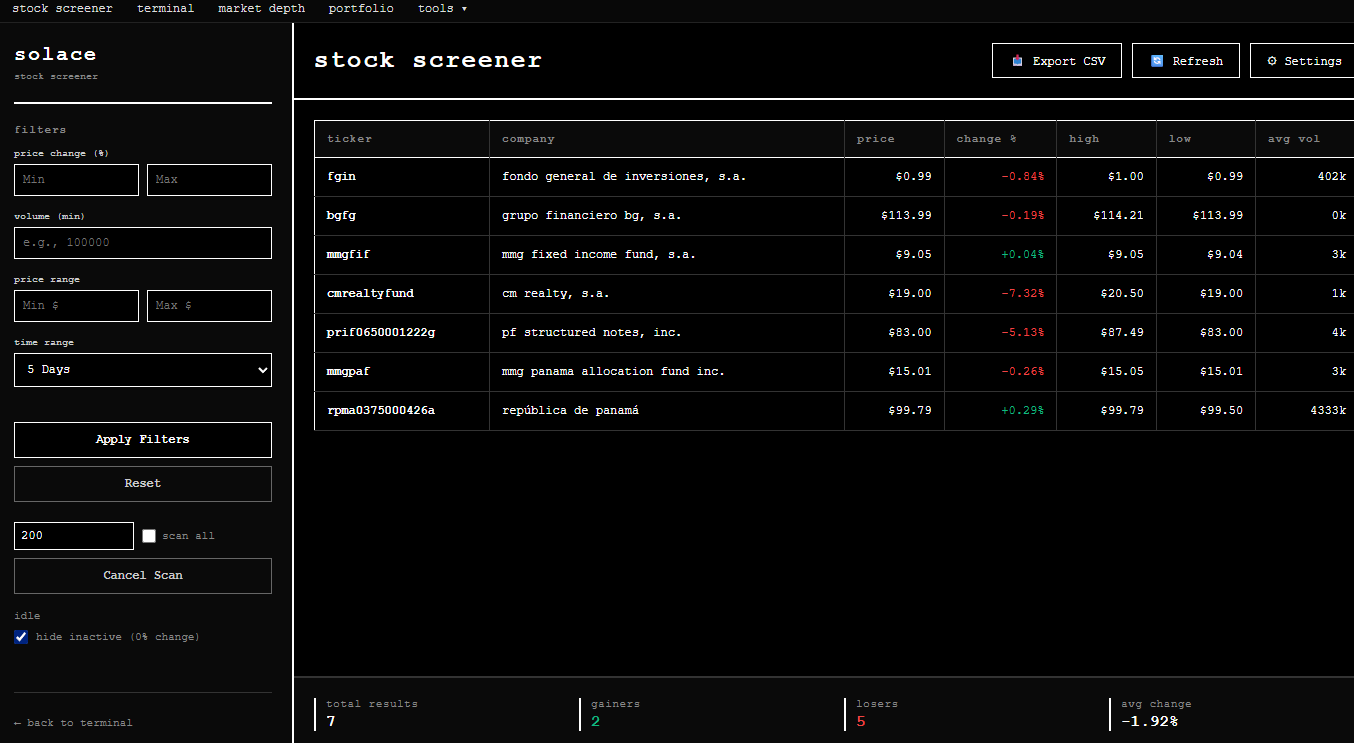Reset all filters

[x=143, y=483]
